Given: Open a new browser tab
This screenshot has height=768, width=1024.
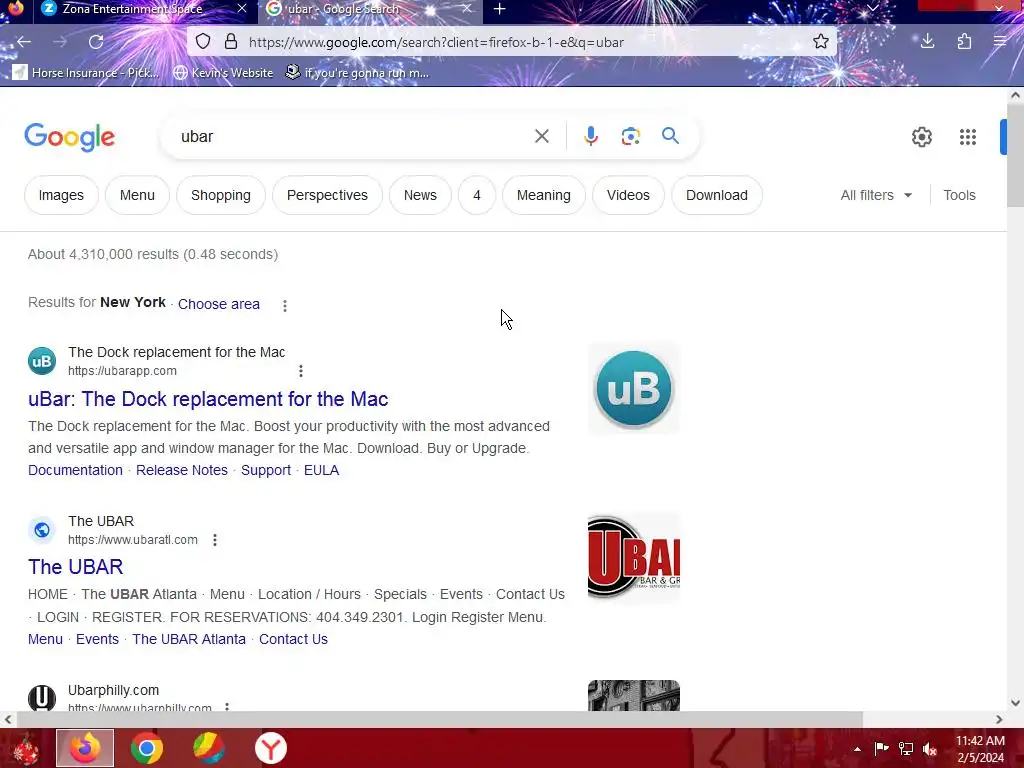Looking at the screenshot, I should pyautogui.click(x=500, y=9).
